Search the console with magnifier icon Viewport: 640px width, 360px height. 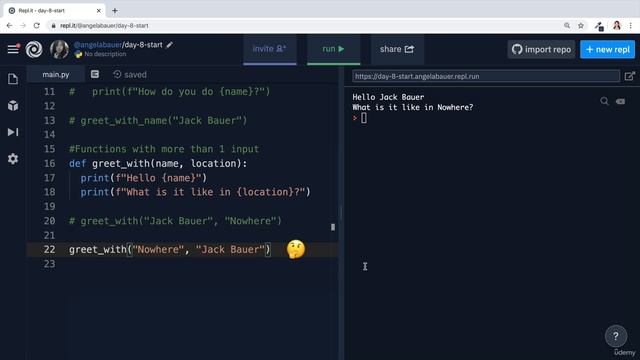[x=604, y=101]
